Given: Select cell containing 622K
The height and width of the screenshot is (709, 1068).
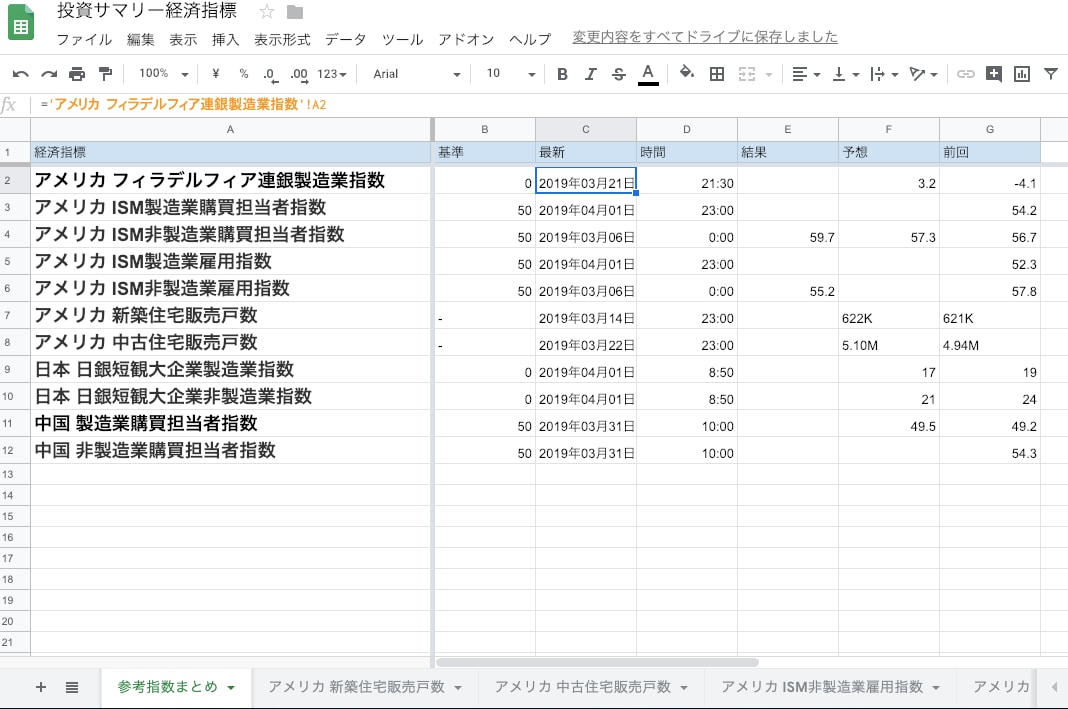Looking at the screenshot, I should click(x=888, y=316).
